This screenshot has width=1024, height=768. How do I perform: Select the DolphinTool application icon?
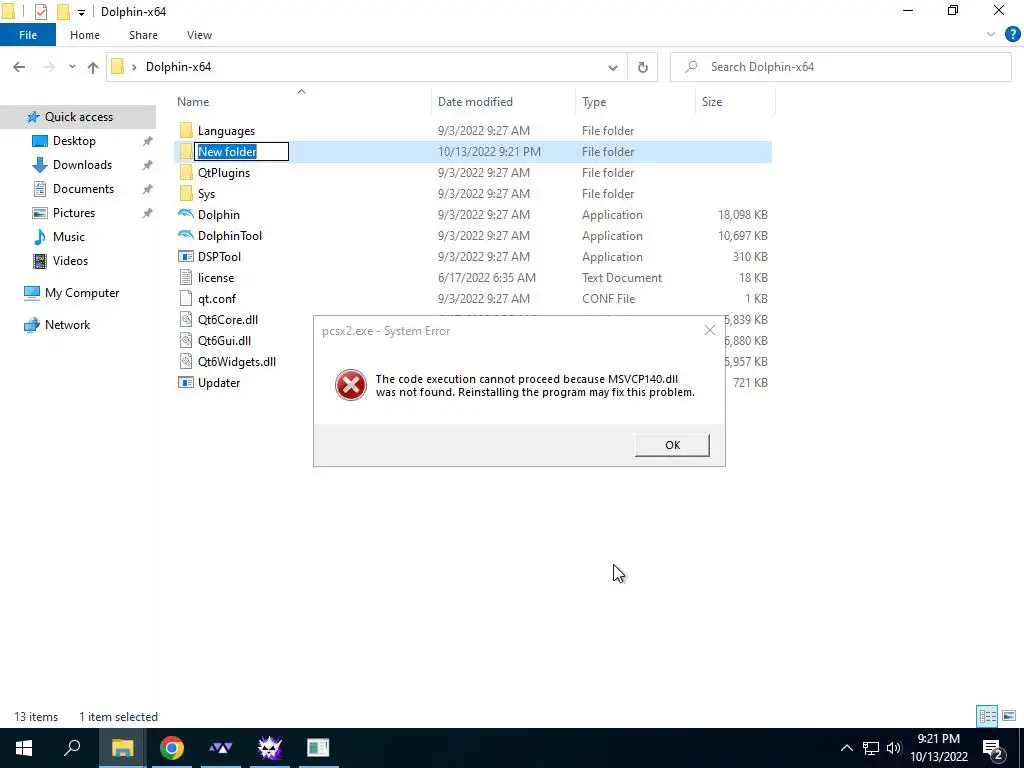click(x=186, y=235)
